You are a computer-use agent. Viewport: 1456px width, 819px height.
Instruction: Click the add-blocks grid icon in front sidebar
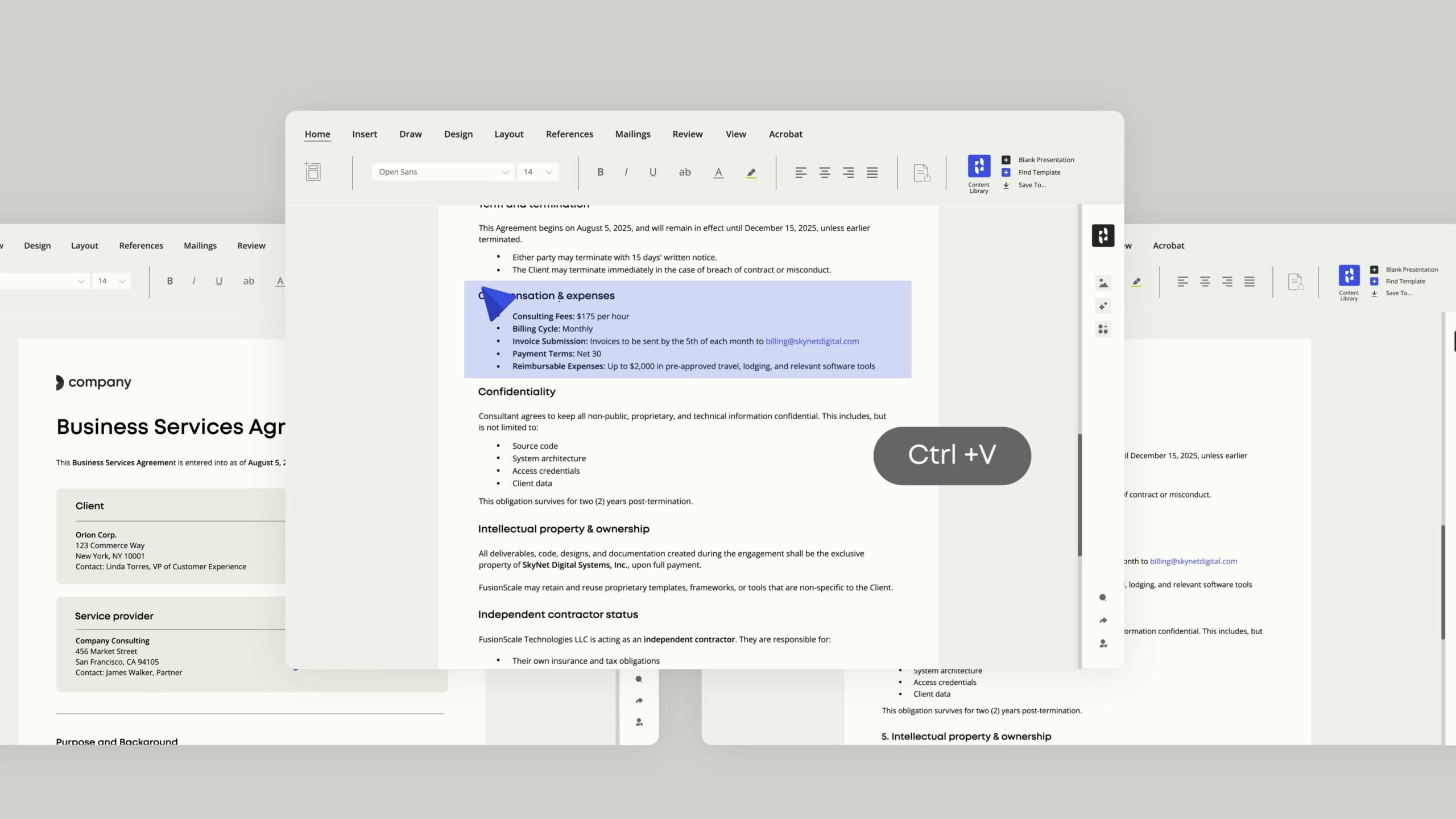[1103, 329]
